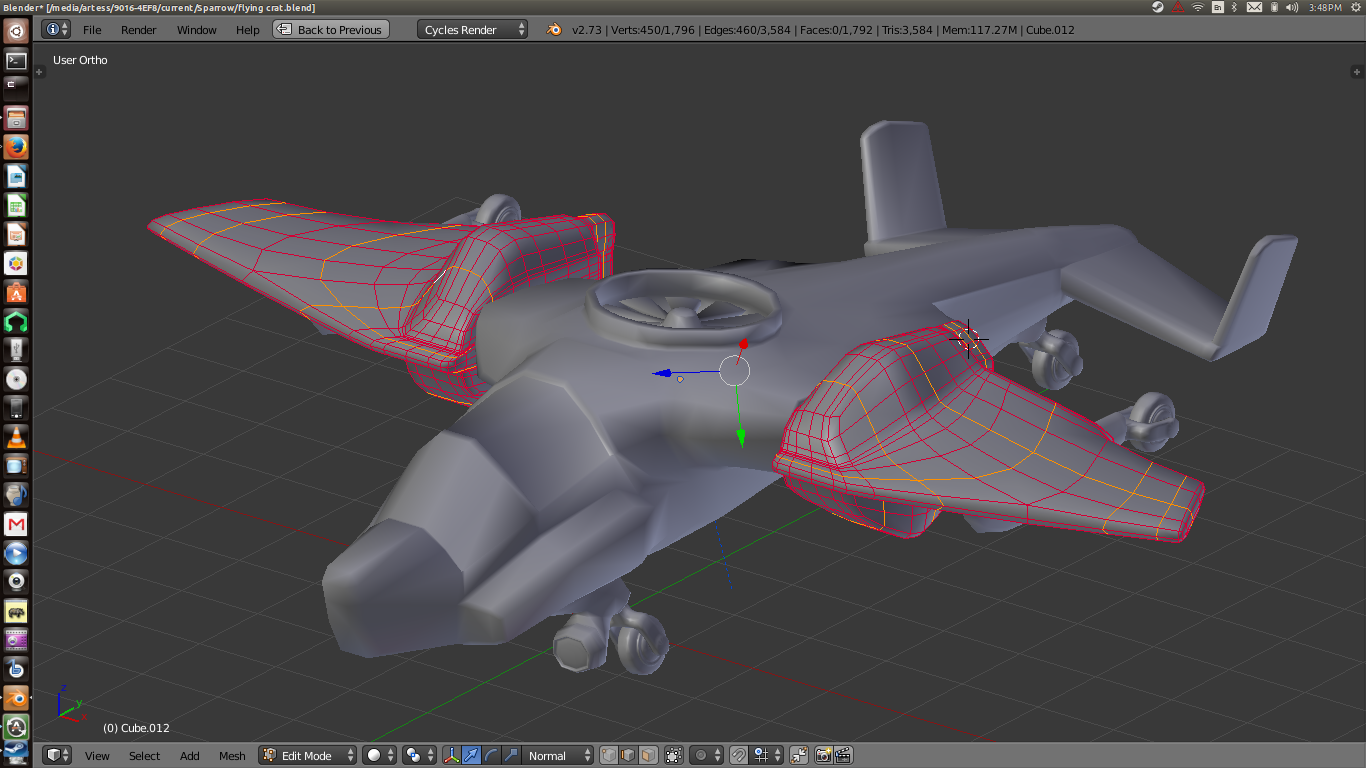Click the white manipulator center circle
Viewport: 1366px width, 768px height.
(735, 371)
